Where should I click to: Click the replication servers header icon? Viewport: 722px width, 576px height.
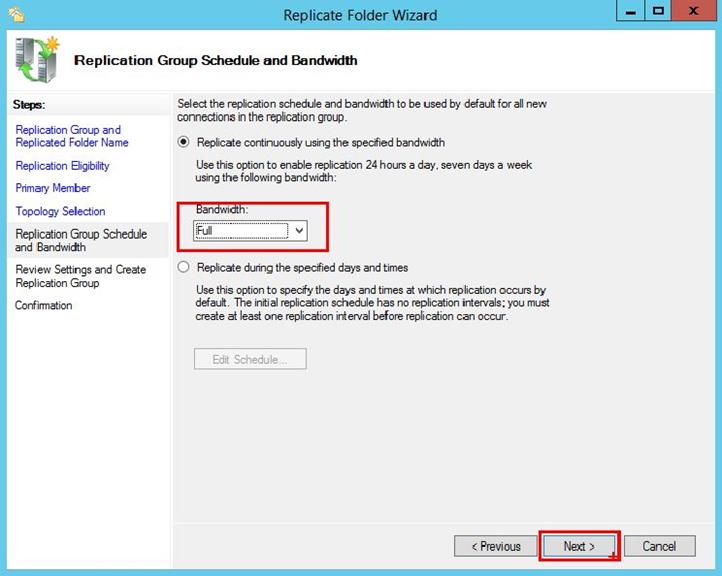pyautogui.click(x=37, y=59)
